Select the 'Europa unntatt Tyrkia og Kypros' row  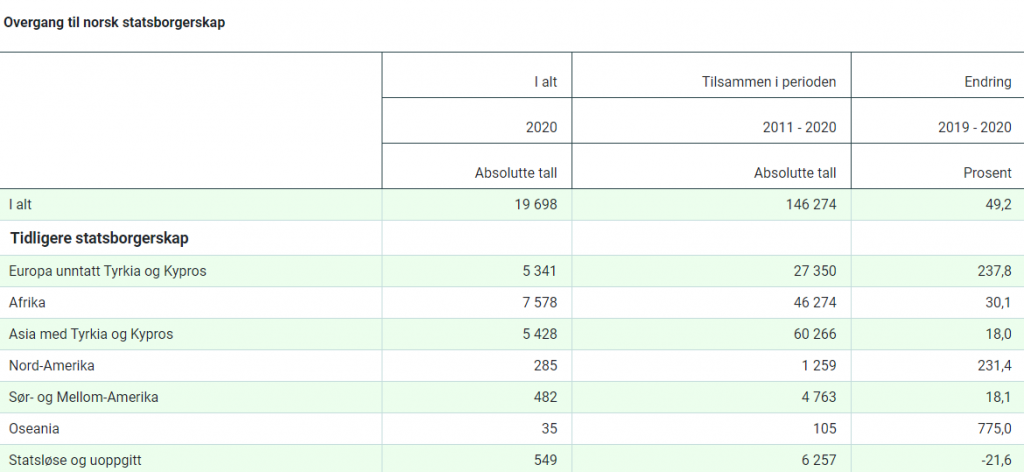512,270
